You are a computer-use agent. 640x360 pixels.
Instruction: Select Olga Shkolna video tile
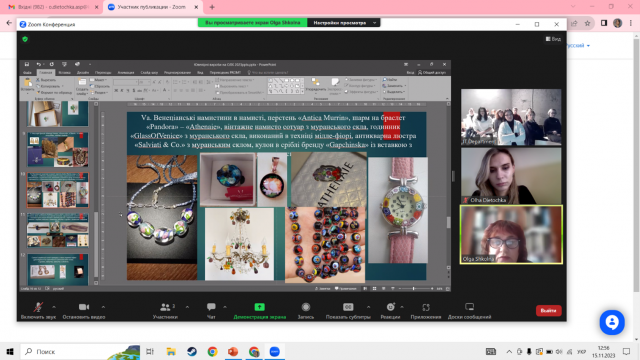click(x=511, y=235)
